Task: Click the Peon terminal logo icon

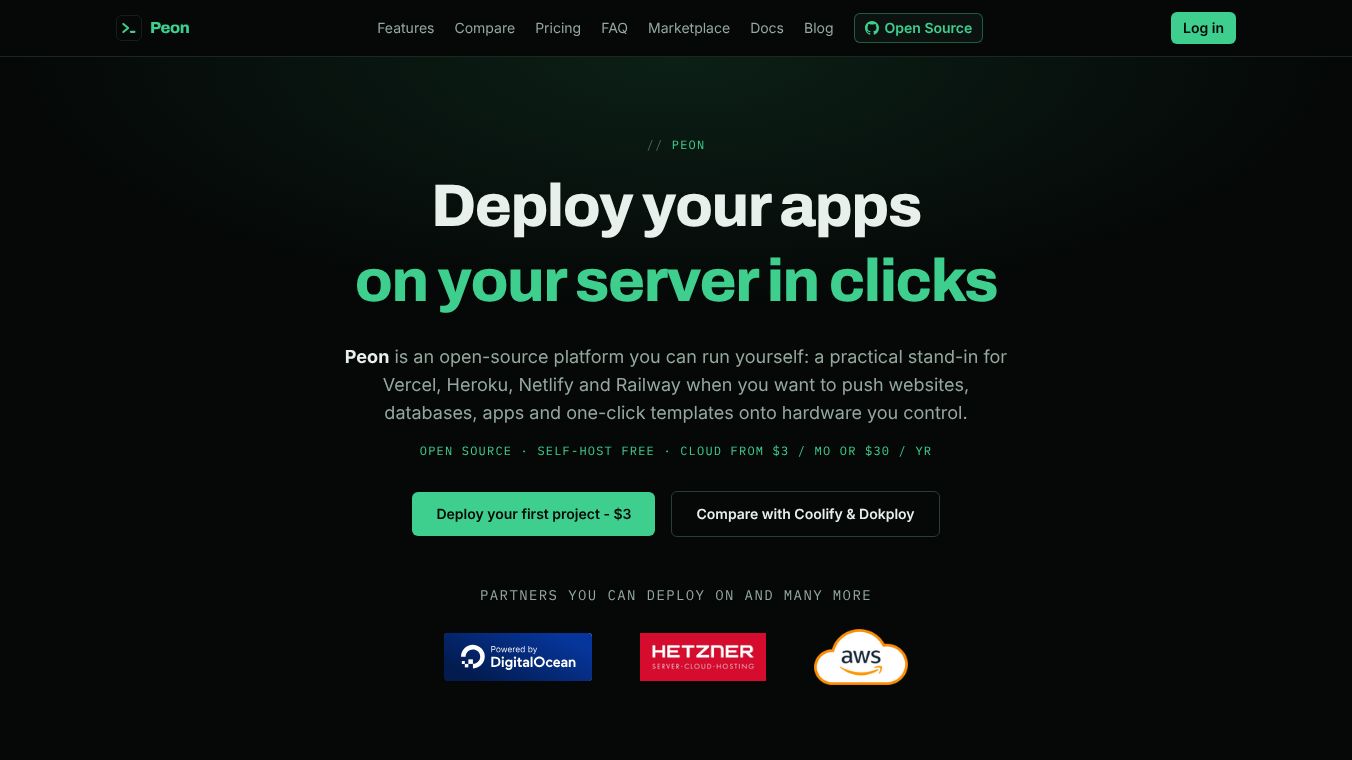Action: pos(129,28)
